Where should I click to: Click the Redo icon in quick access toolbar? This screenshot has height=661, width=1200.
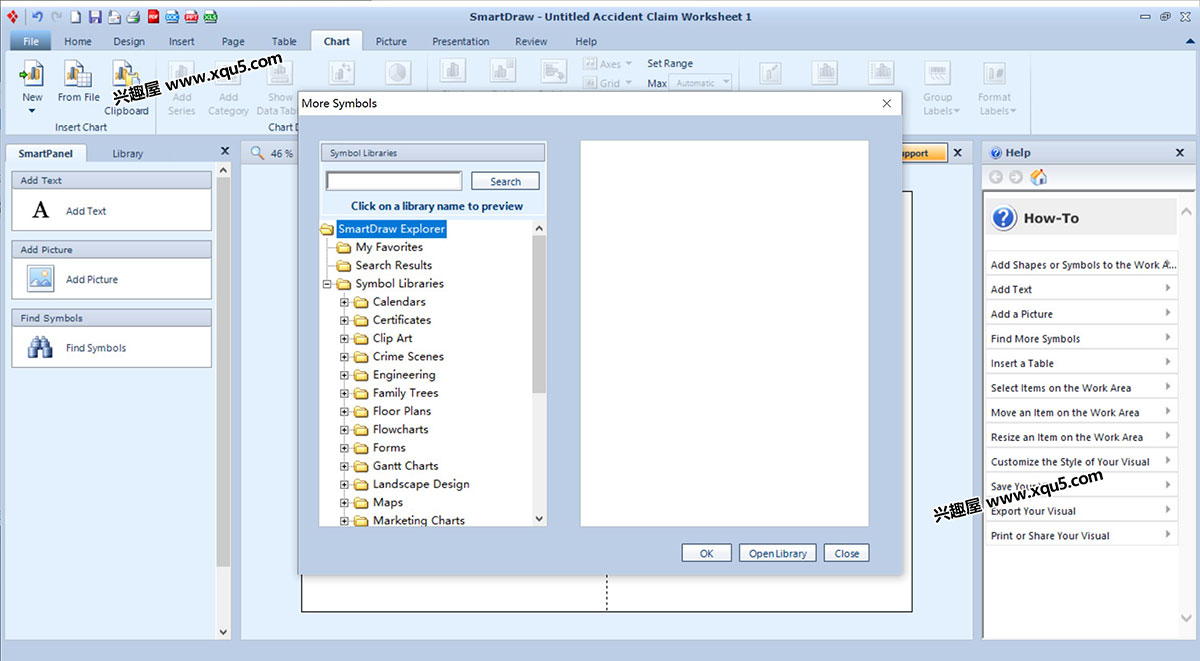pos(56,17)
